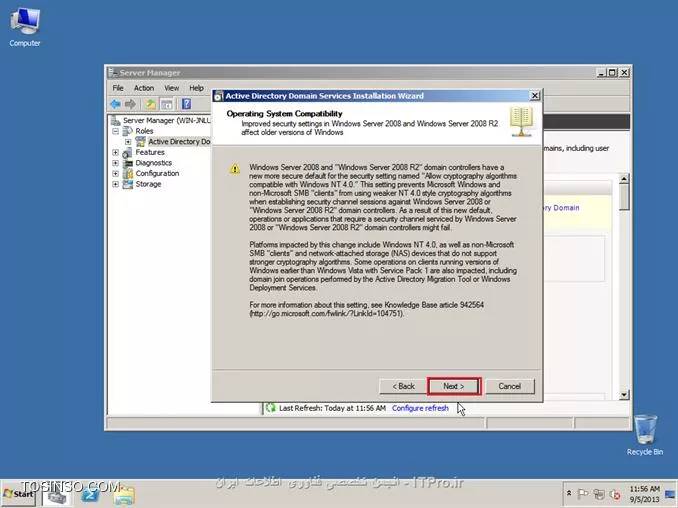Click the Show desktop icon beside the clock
This screenshot has height=508, width=678.
pyautogui.click(x=671, y=494)
